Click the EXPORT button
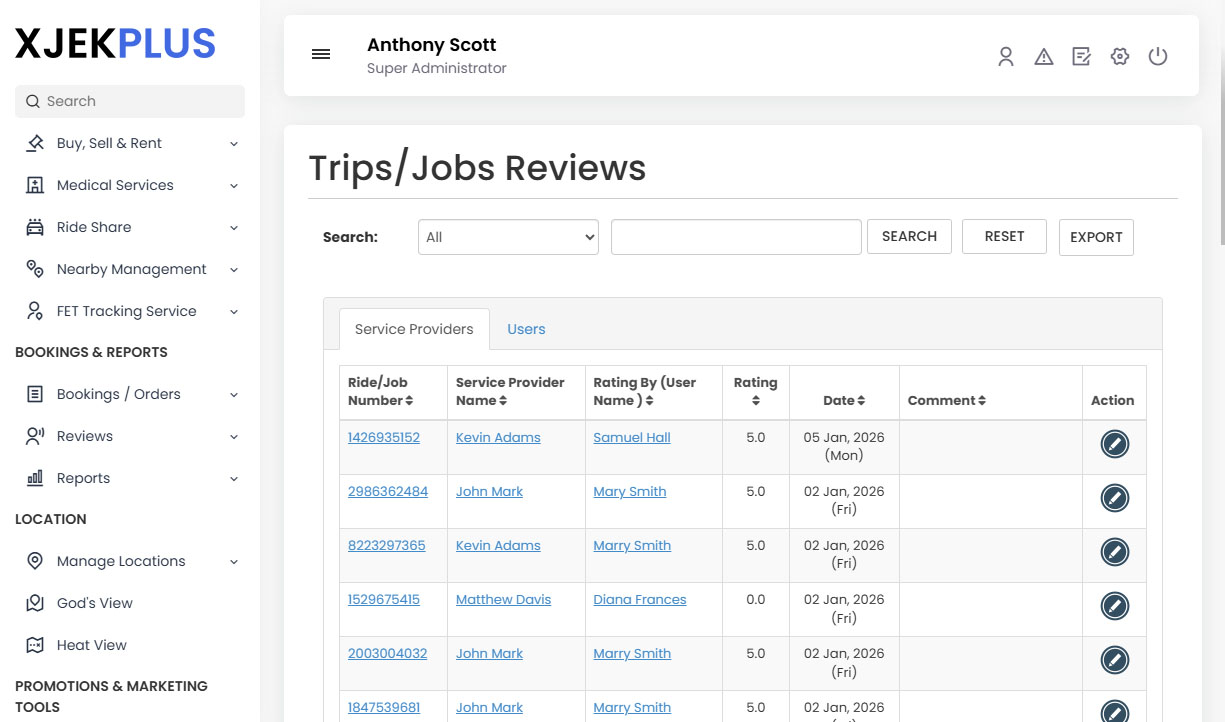 tap(1096, 237)
